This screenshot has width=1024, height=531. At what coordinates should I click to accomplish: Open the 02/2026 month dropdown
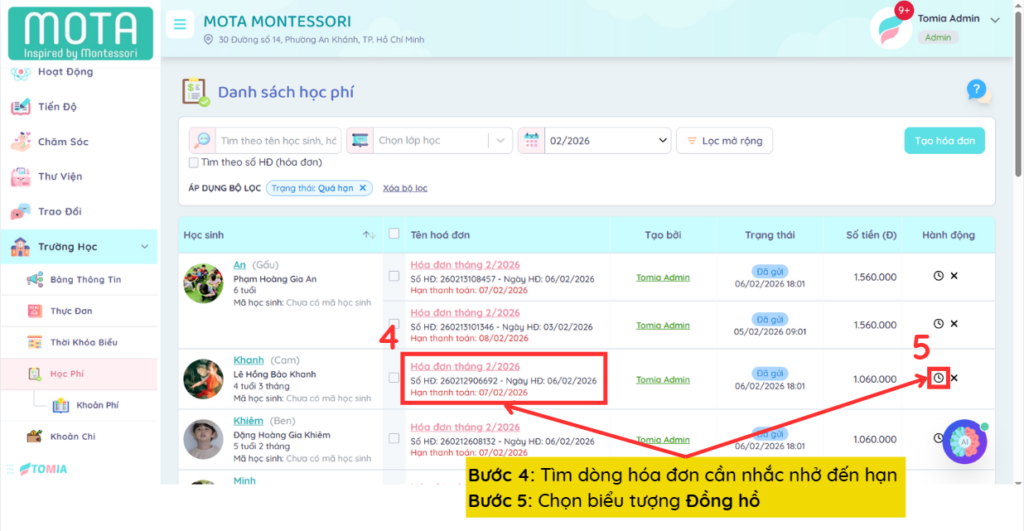pyautogui.click(x=607, y=141)
